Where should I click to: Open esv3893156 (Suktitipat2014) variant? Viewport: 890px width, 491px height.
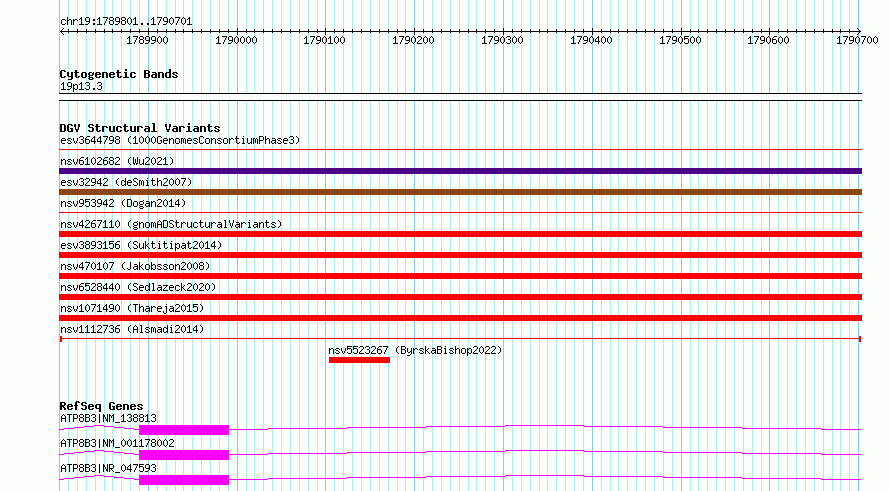click(x=141, y=245)
